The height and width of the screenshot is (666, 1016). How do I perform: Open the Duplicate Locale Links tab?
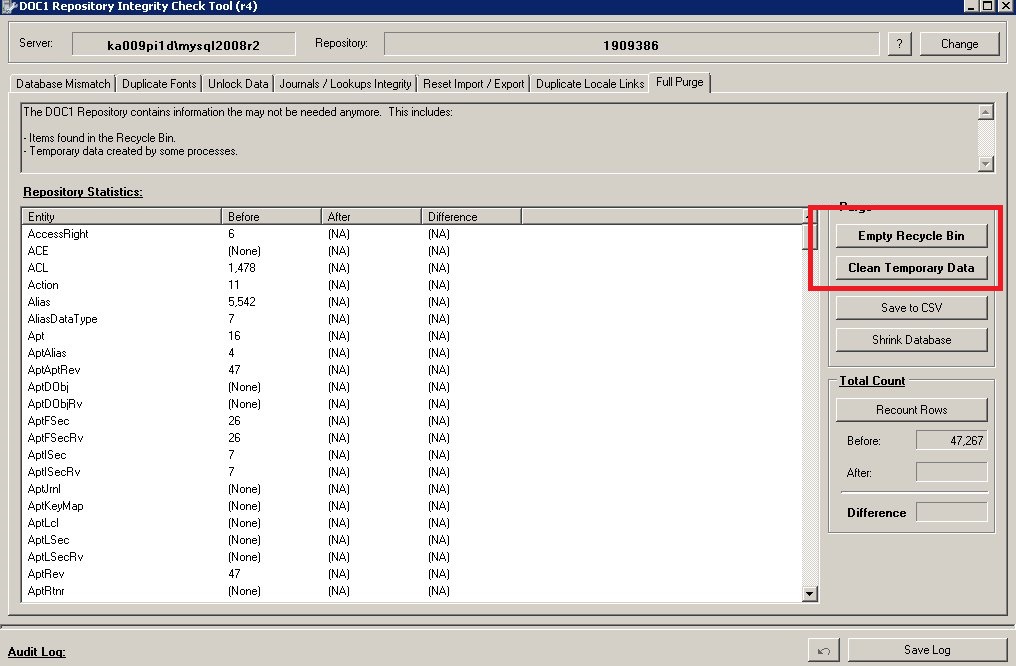(x=590, y=84)
